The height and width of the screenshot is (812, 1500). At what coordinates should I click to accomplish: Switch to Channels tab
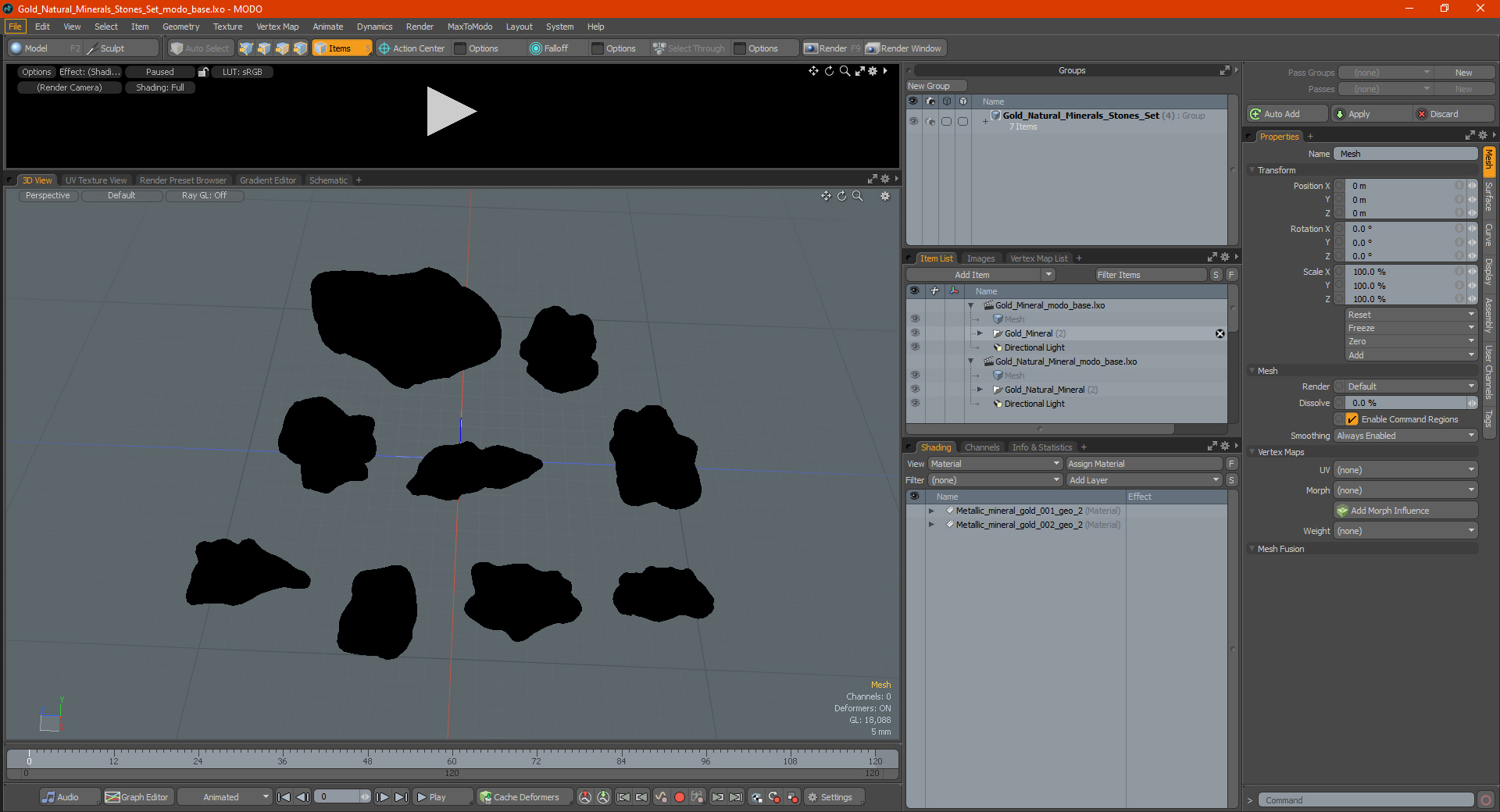click(x=981, y=447)
